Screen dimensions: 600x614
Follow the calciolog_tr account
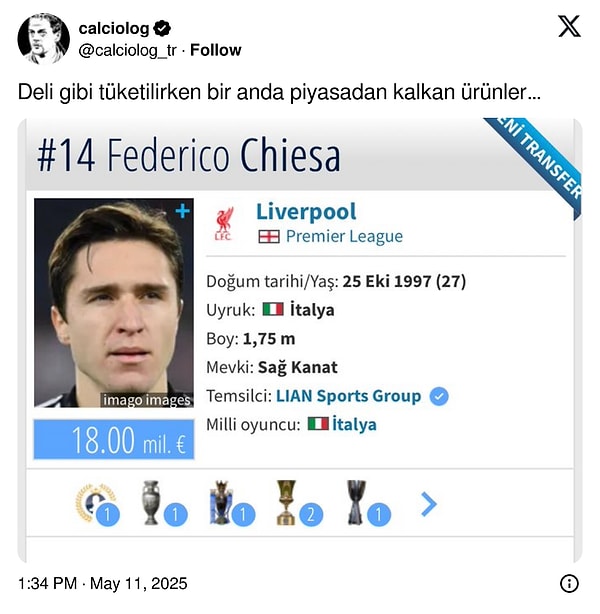216,50
